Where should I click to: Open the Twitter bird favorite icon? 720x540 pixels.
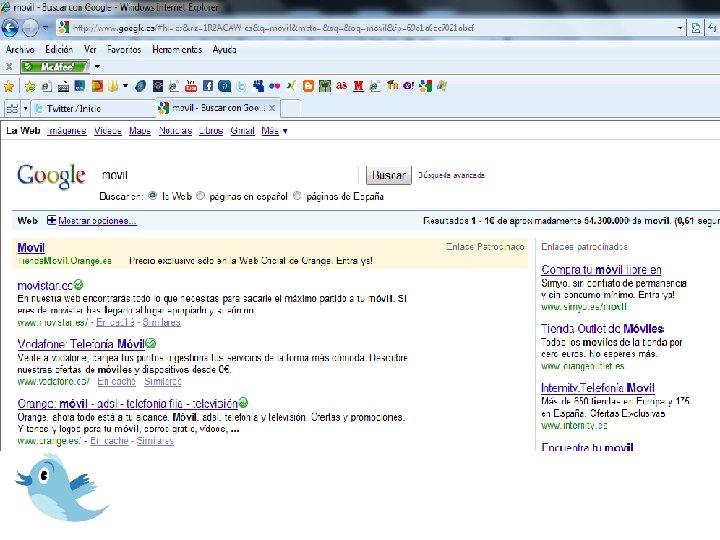(242, 86)
